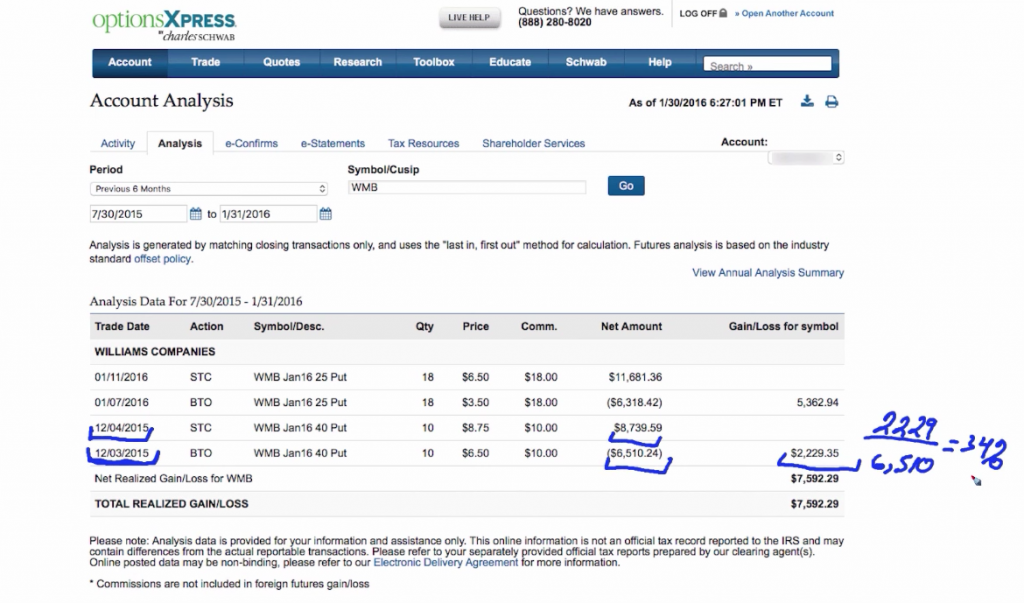Click the Go button
Screen dimensions: 1024x603
point(626,186)
